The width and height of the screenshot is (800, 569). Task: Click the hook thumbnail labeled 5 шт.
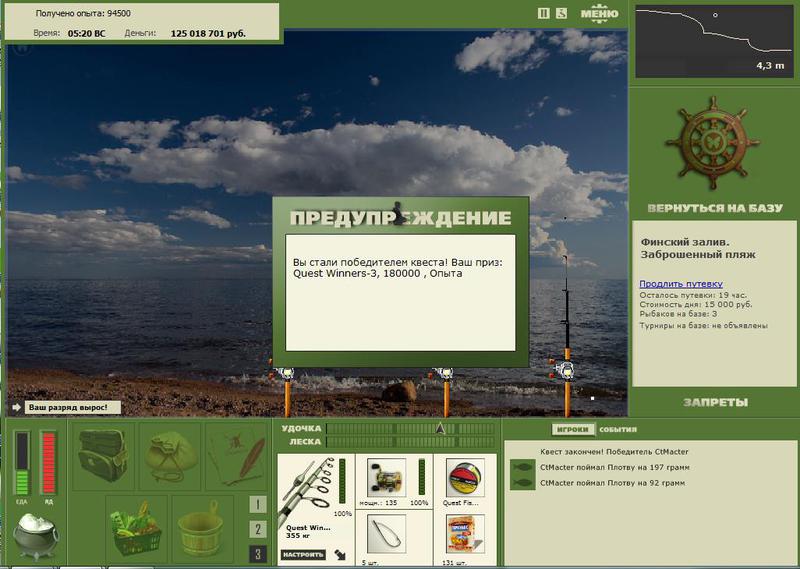coord(386,534)
